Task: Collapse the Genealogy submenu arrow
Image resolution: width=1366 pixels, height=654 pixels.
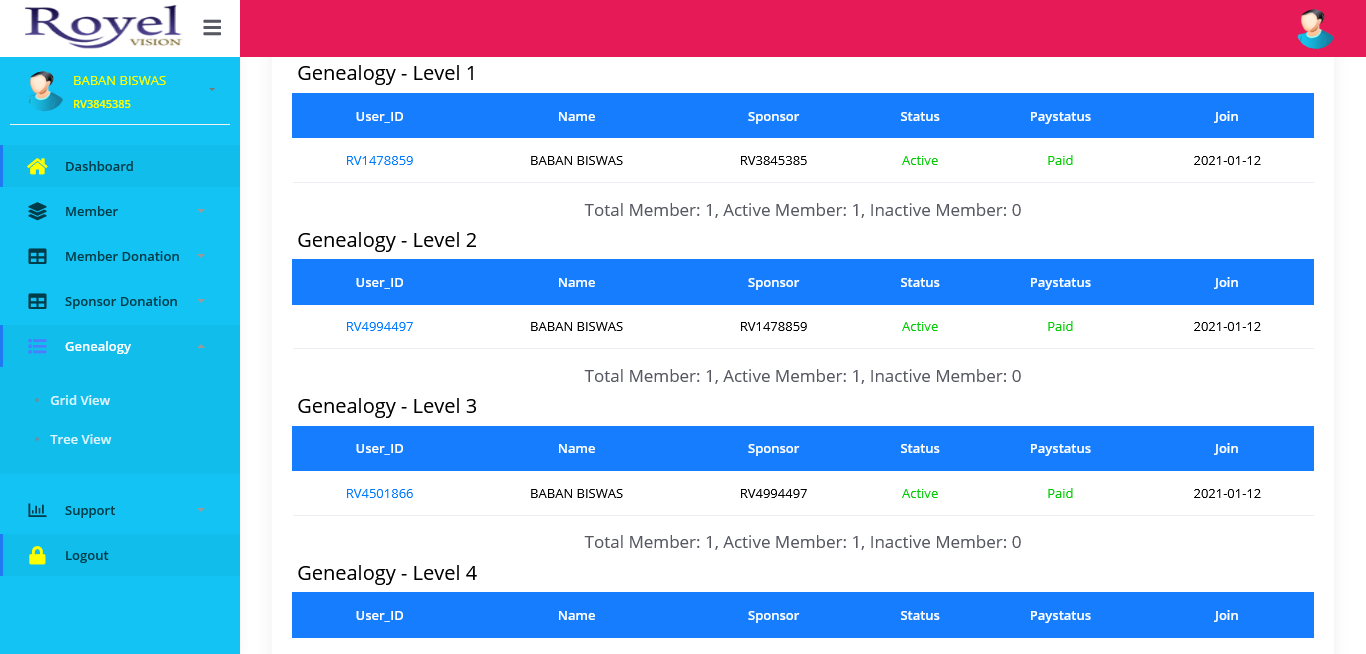Action: point(201,346)
